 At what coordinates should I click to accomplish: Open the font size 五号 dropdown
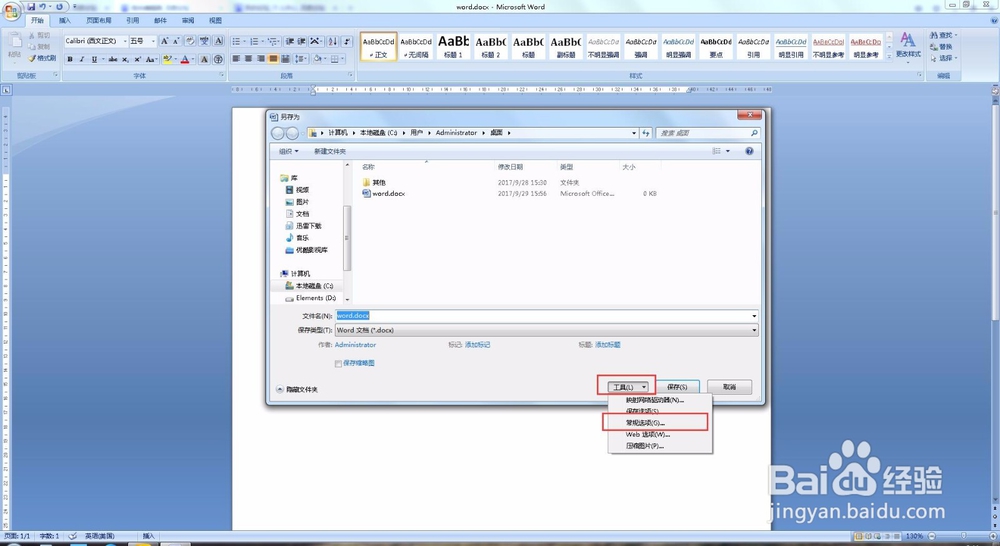point(153,41)
